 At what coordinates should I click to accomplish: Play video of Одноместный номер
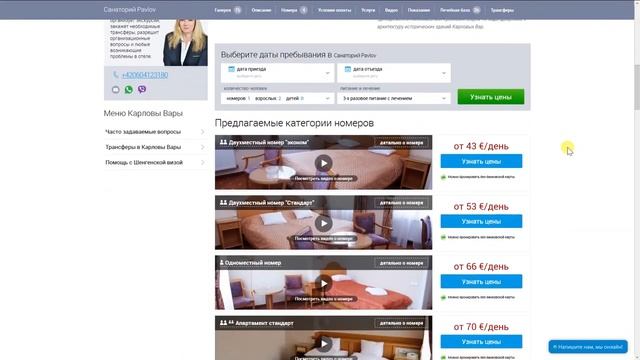click(323, 283)
